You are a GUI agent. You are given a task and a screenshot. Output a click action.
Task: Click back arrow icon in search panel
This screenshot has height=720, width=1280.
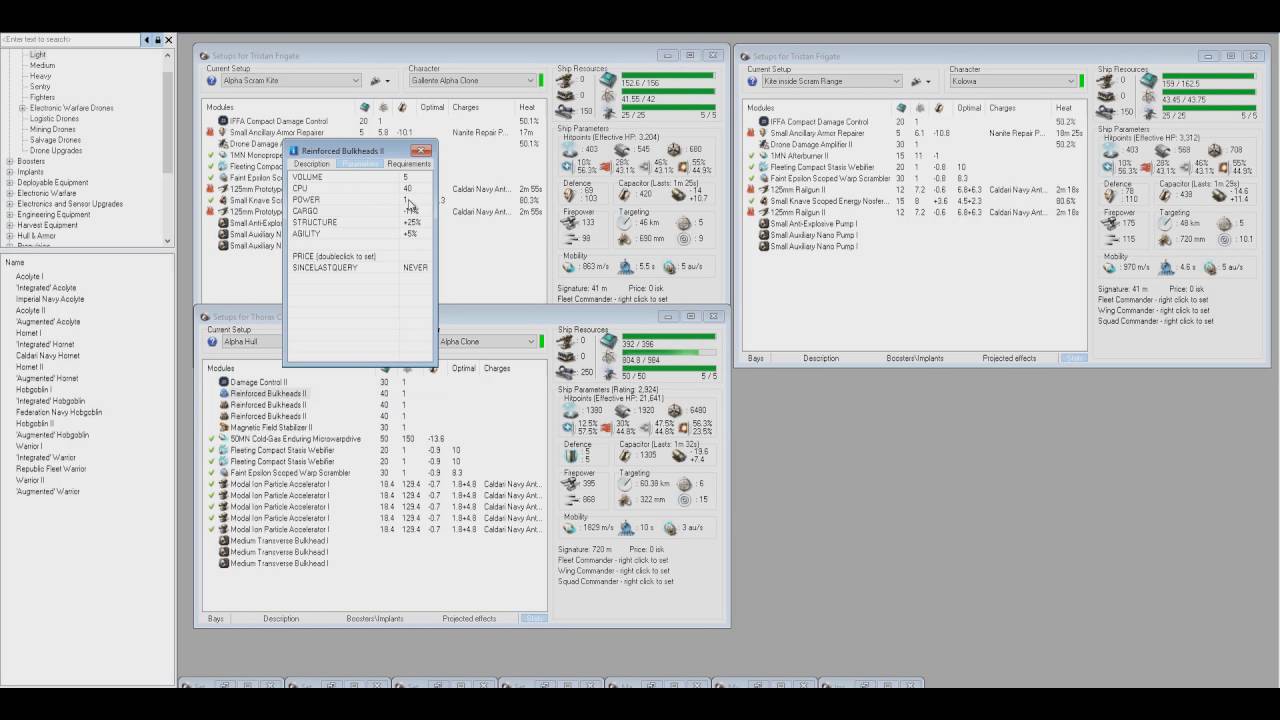146,40
